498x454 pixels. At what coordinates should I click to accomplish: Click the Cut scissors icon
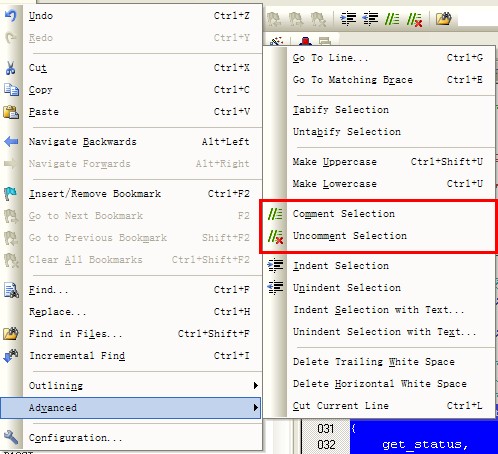point(11,68)
